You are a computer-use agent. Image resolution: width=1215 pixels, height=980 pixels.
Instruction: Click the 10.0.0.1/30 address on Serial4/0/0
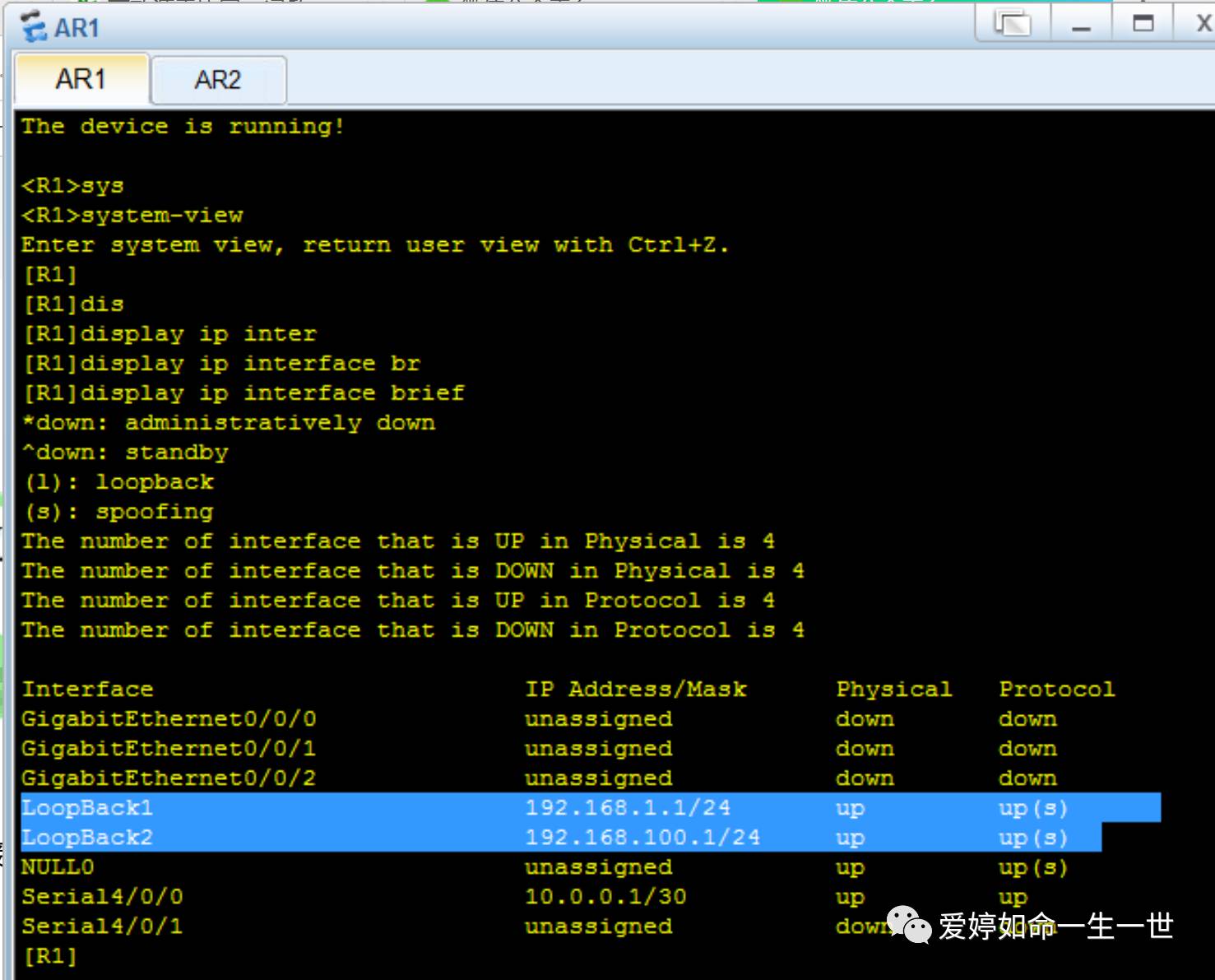click(x=605, y=896)
